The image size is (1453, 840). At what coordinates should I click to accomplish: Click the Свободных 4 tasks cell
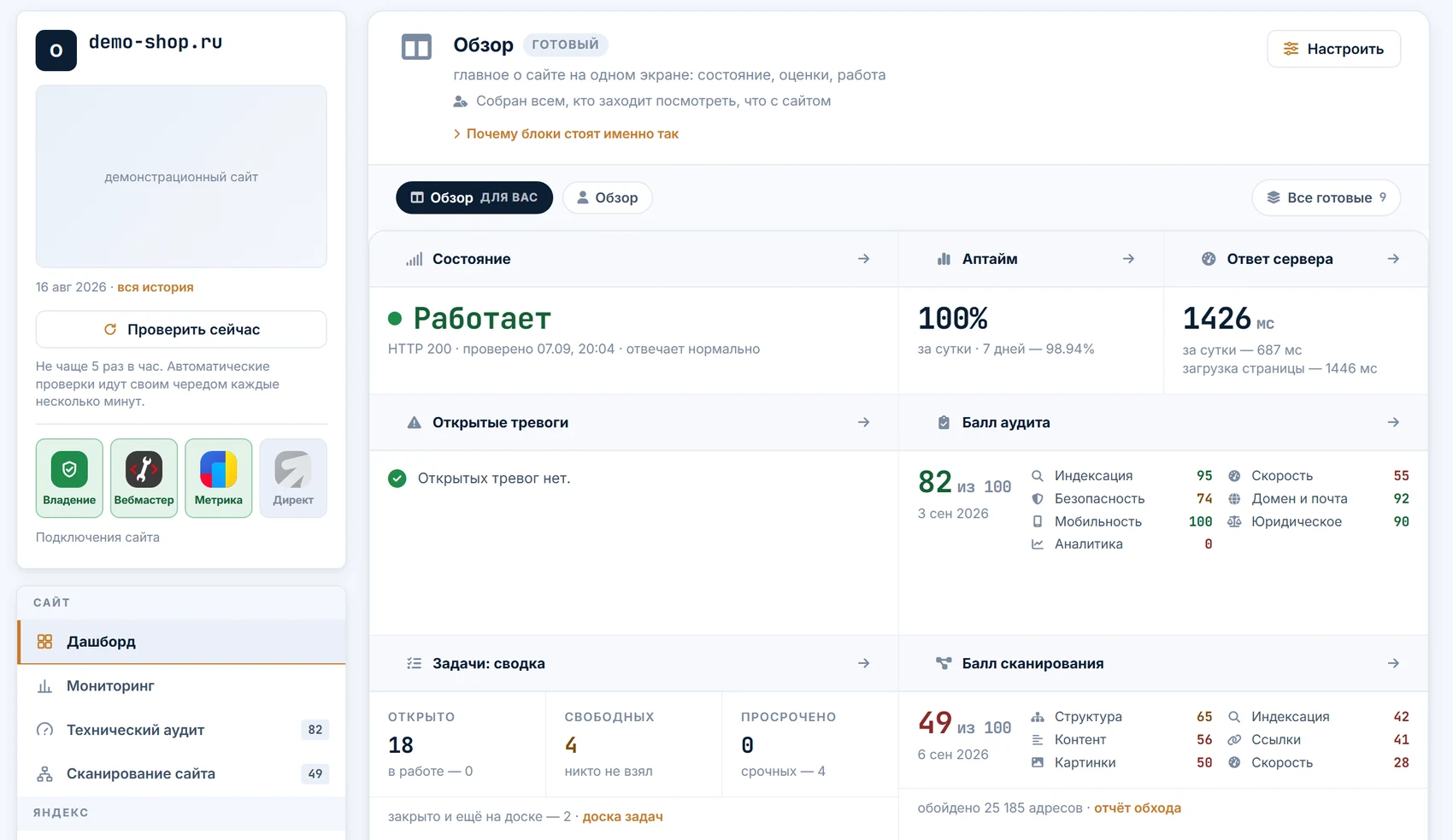tap(634, 744)
